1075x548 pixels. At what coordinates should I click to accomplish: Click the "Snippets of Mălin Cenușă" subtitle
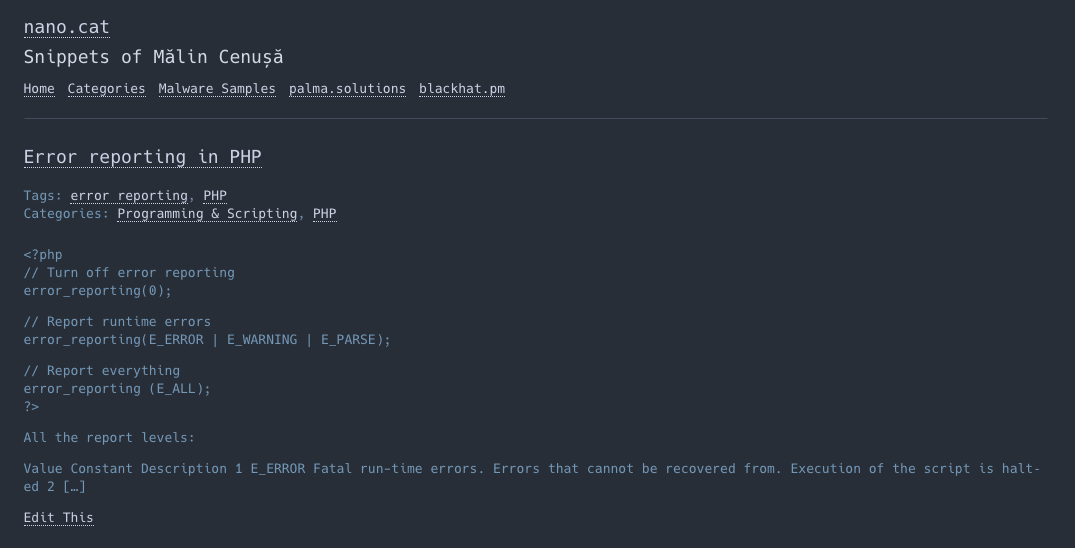coord(153,57)
